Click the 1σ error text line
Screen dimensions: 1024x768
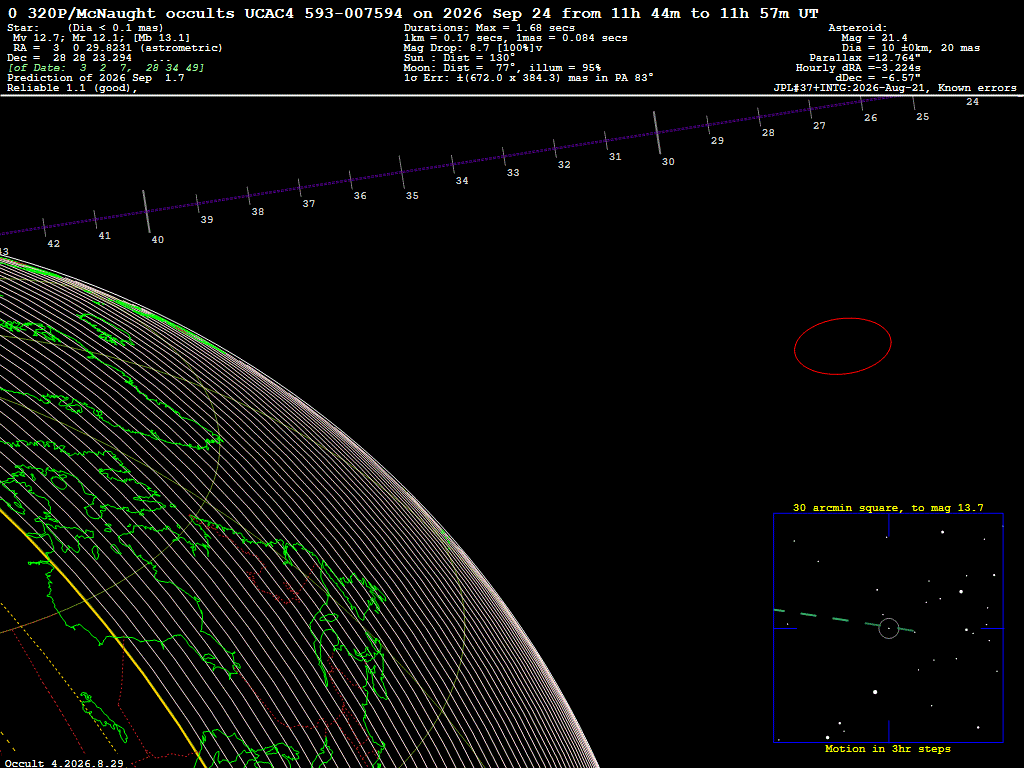(528, 77)
